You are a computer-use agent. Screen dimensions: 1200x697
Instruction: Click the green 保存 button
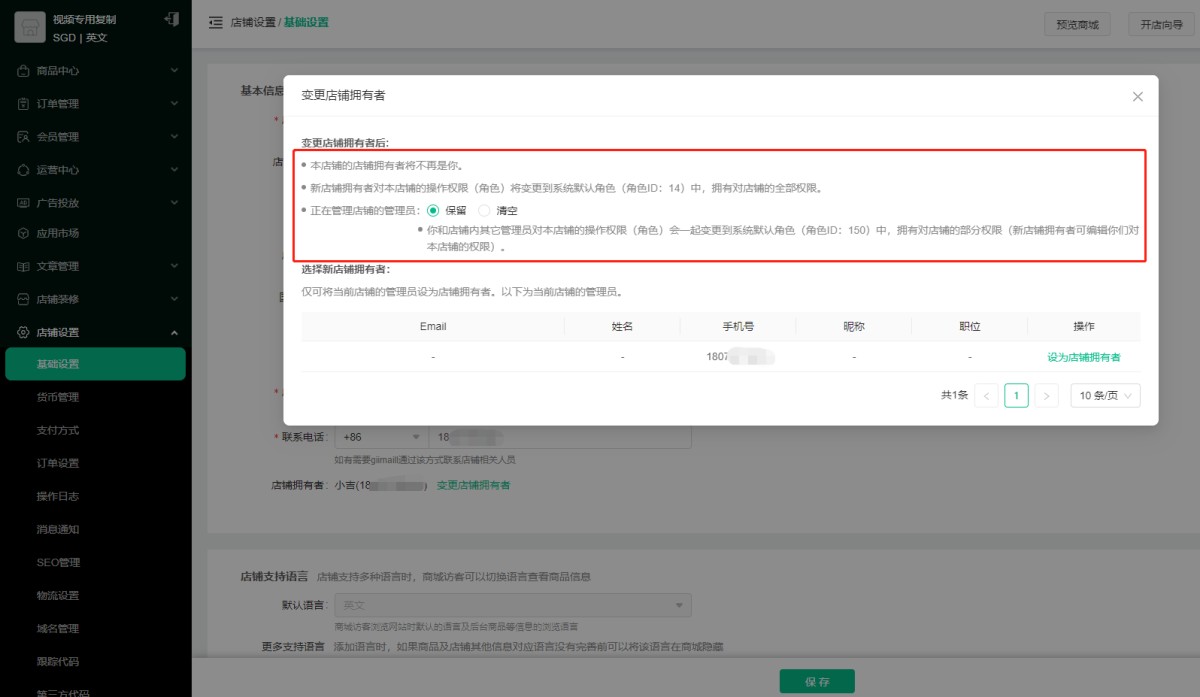pyautogui.click(x=817, y=681)
